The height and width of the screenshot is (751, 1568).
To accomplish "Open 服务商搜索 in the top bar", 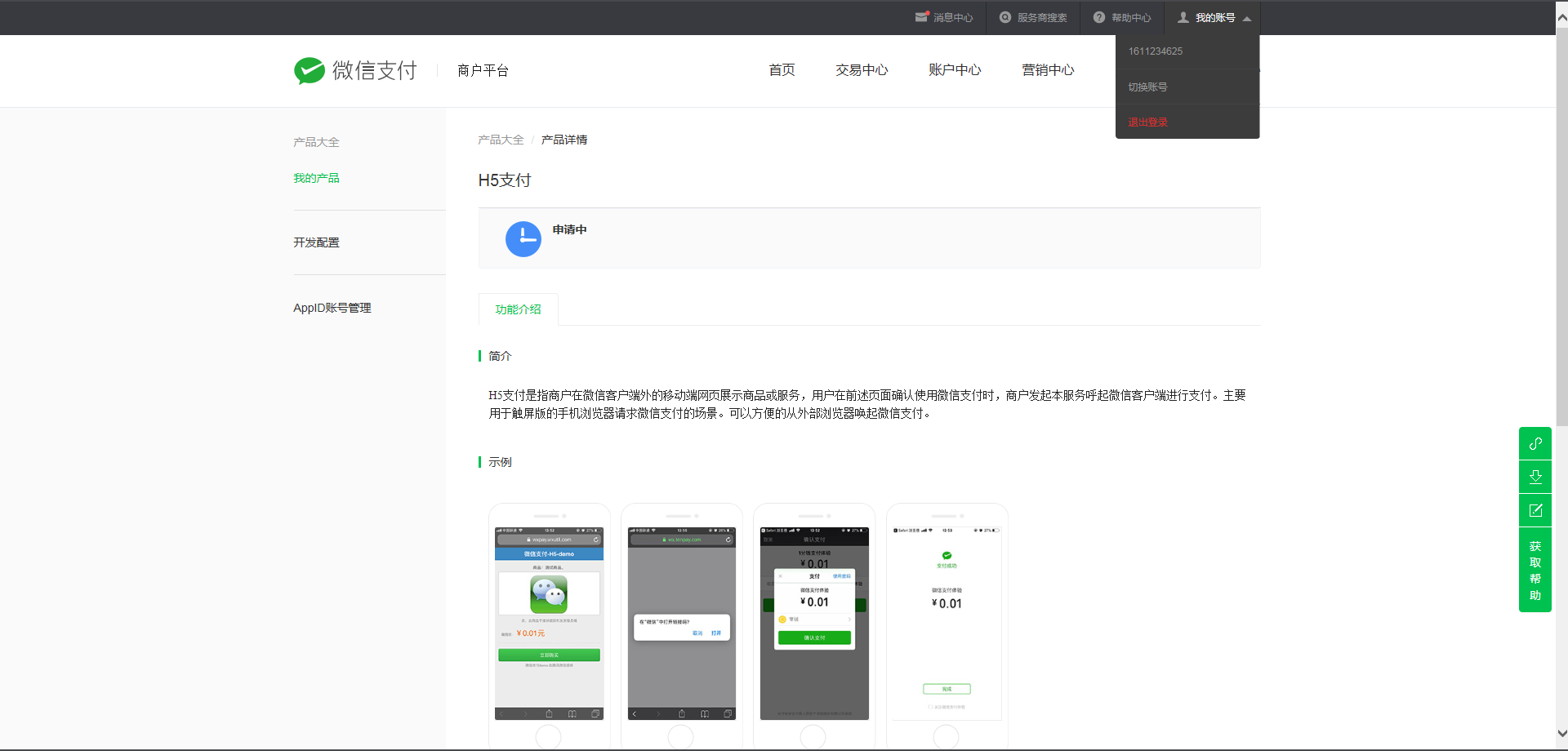I will [1042, 17].
